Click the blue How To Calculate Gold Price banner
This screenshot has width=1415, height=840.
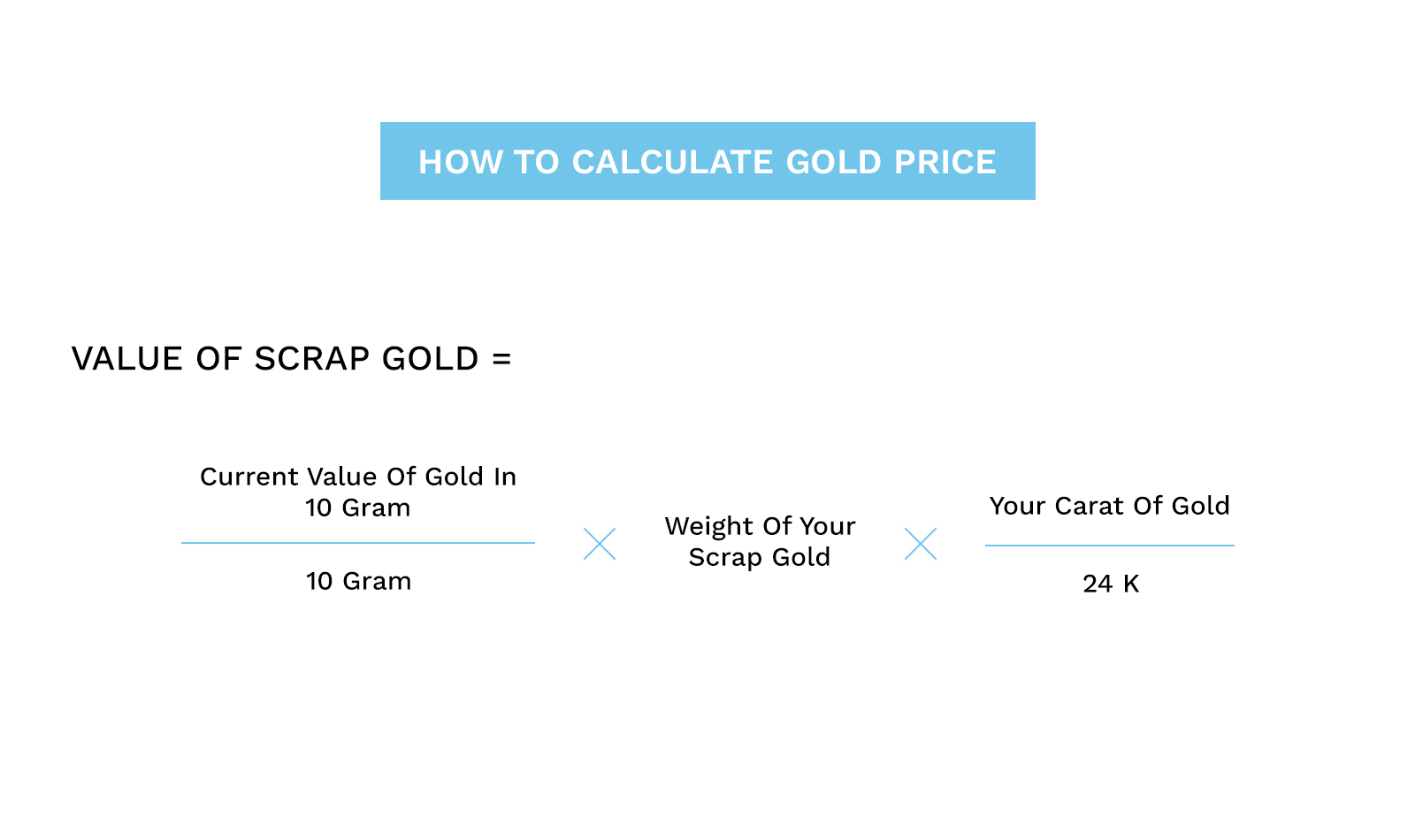pos(707,161)
